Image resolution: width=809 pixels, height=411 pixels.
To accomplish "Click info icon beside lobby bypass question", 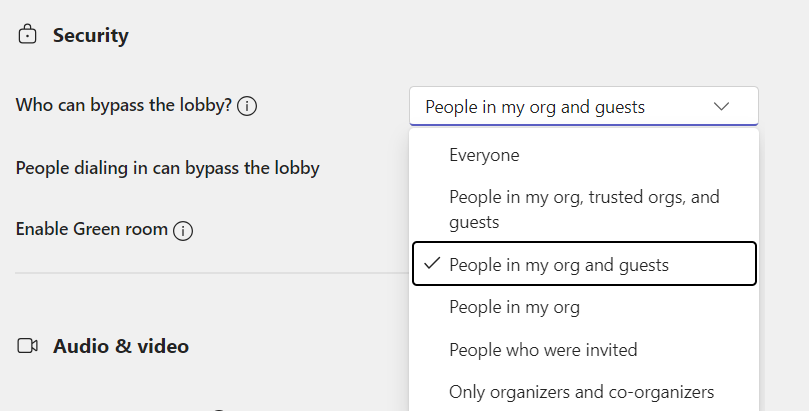I will (247, 106).
